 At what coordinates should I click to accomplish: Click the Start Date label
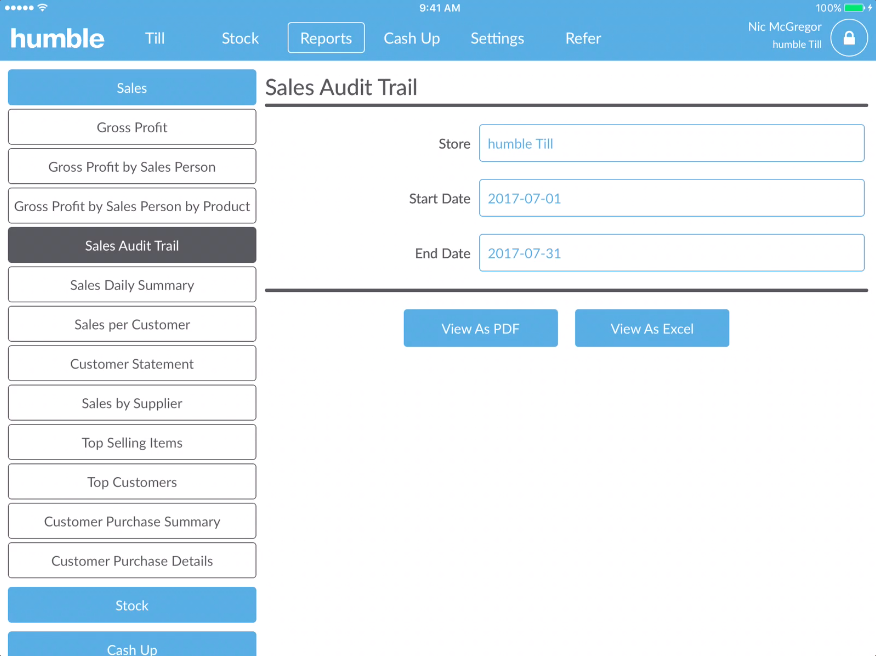point(440,198)
